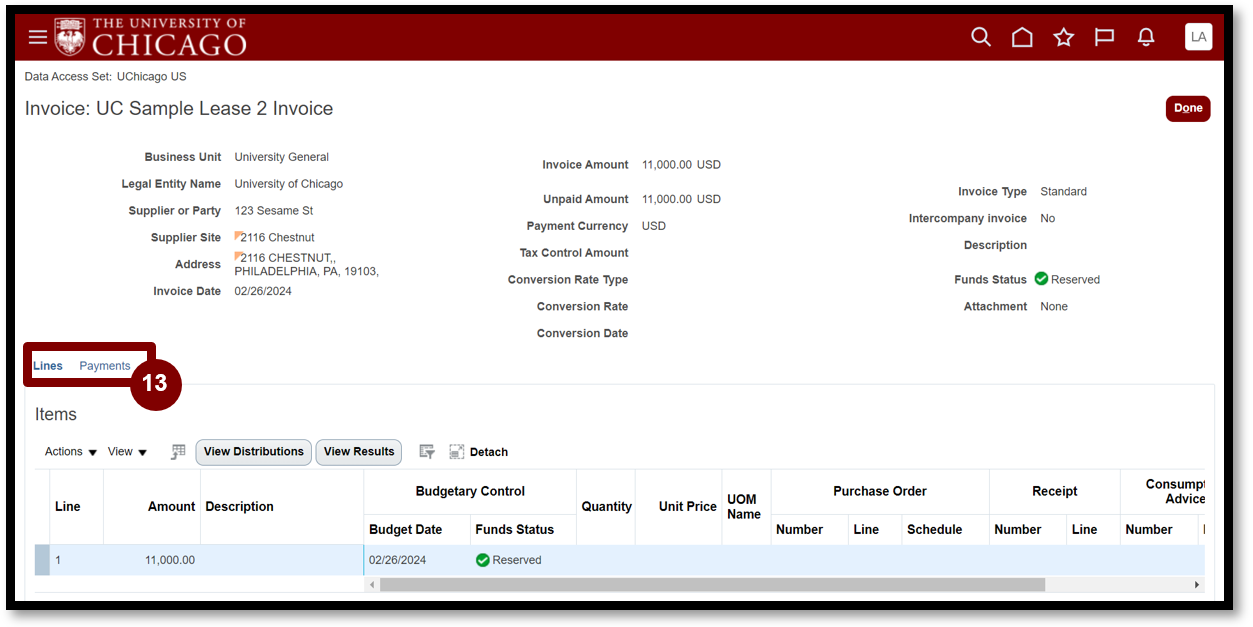
Task: Click the Supplier Site change indicator icon
Action: [x=238, y=235]
